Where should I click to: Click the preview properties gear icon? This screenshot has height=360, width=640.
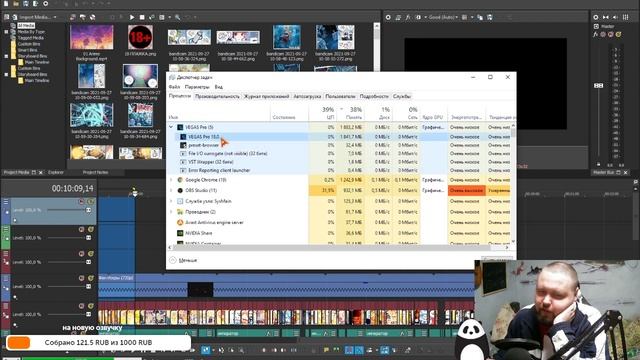(388, 17)
